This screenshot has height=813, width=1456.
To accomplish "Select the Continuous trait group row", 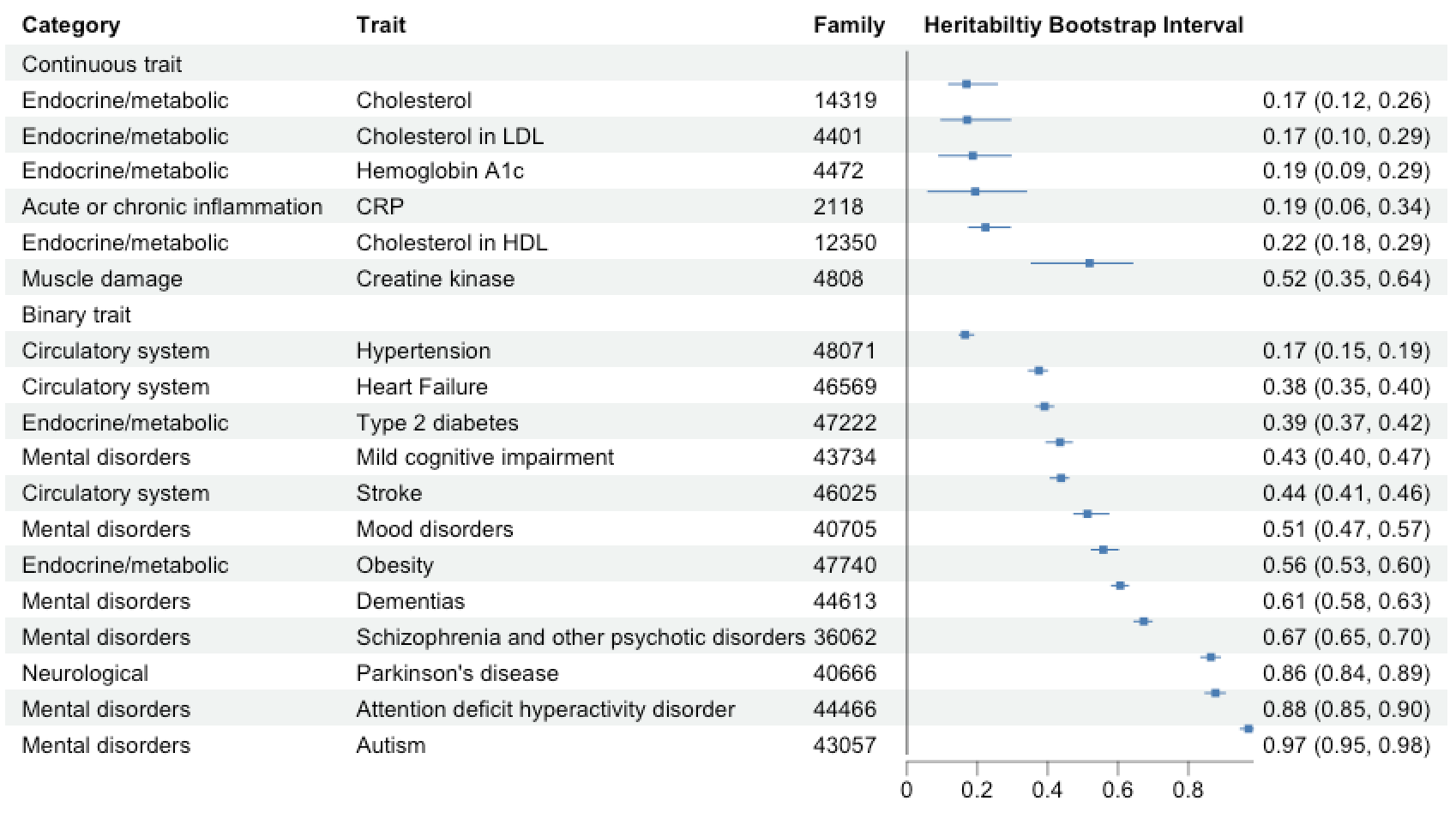I will point(102,64).
